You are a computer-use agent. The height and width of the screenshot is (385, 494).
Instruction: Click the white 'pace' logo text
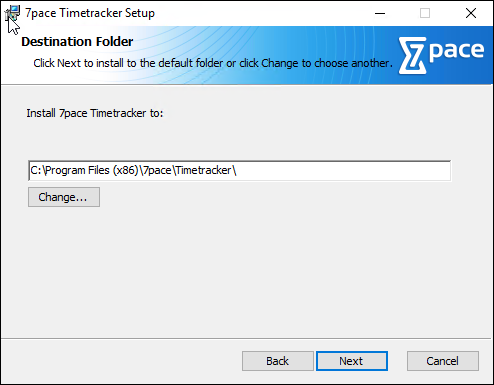click(x=456, y=51)
